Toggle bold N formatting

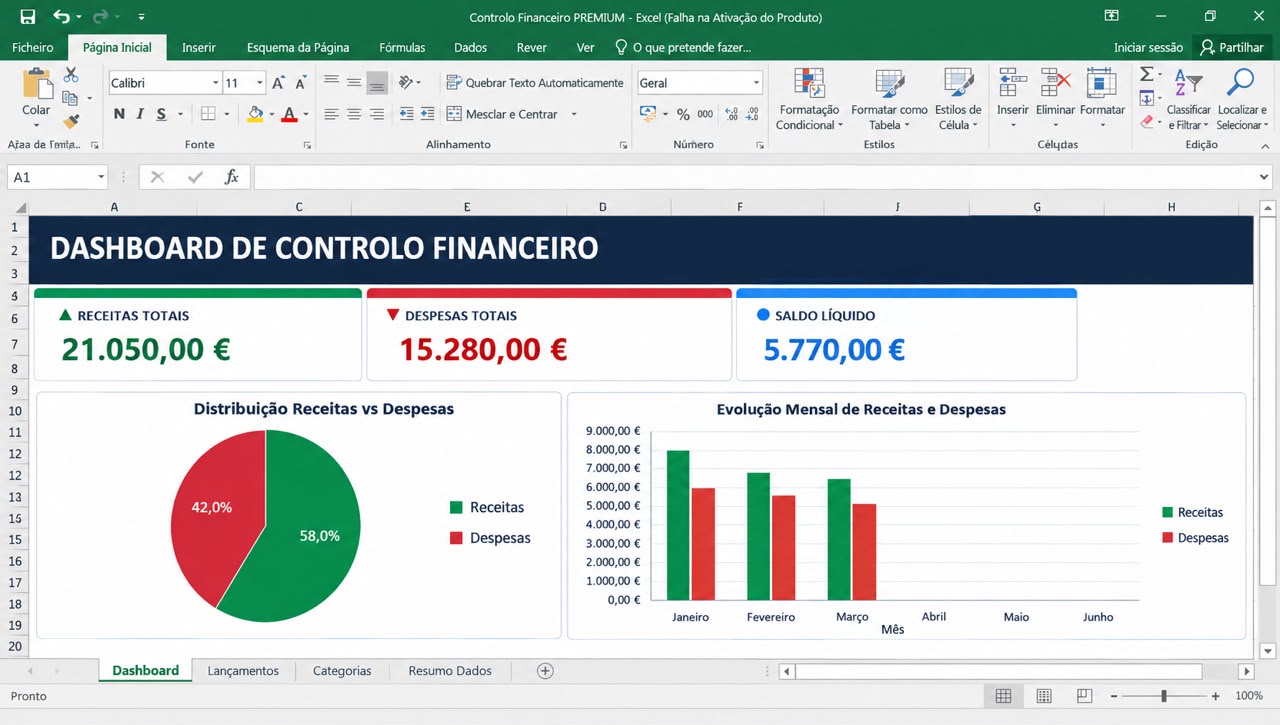coord(119,114)
